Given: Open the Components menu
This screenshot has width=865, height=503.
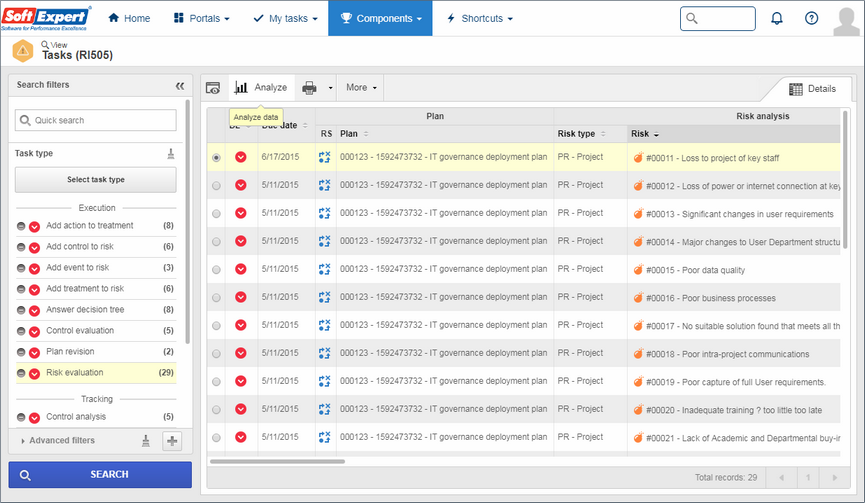Looking at the screenshot, I should [380, 18].
